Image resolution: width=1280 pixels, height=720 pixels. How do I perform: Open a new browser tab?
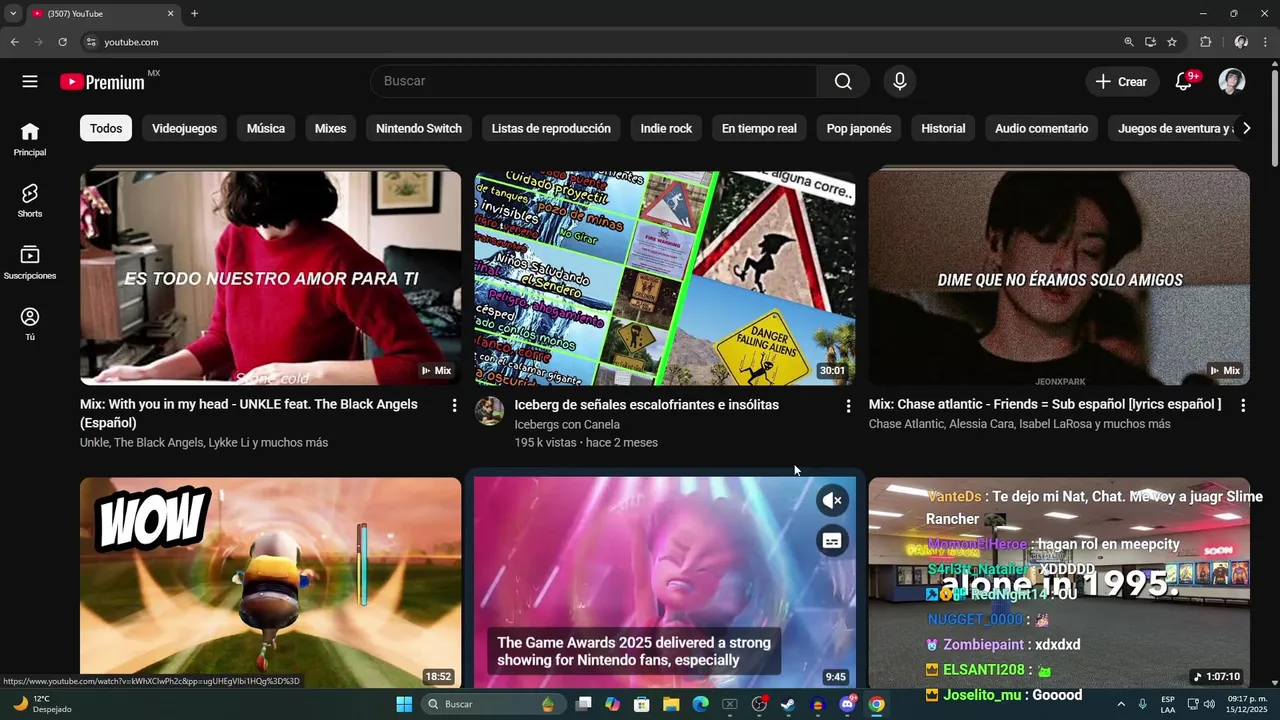[194, 13]
